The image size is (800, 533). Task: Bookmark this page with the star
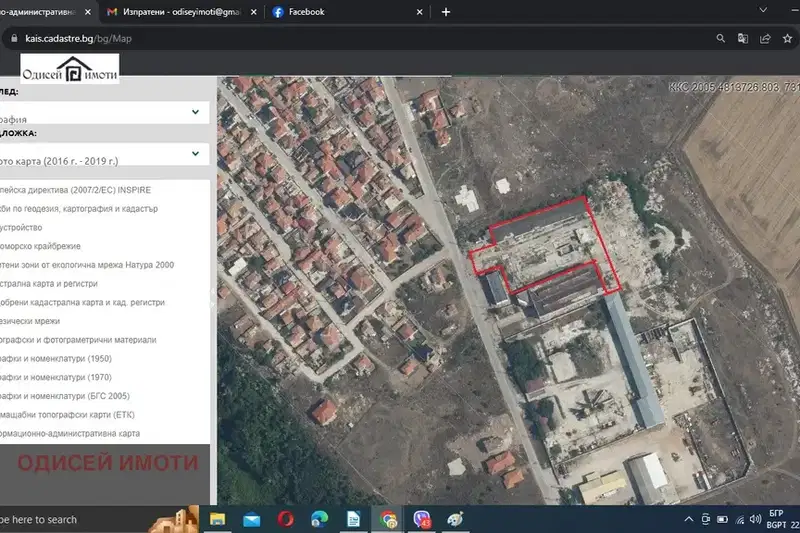pos(787,38)
